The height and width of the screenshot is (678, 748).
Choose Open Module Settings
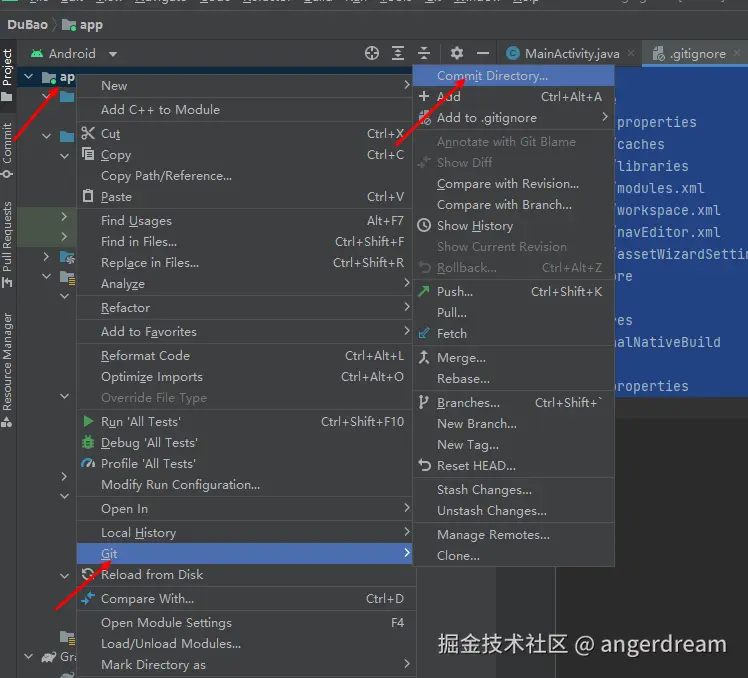(244, 623)
